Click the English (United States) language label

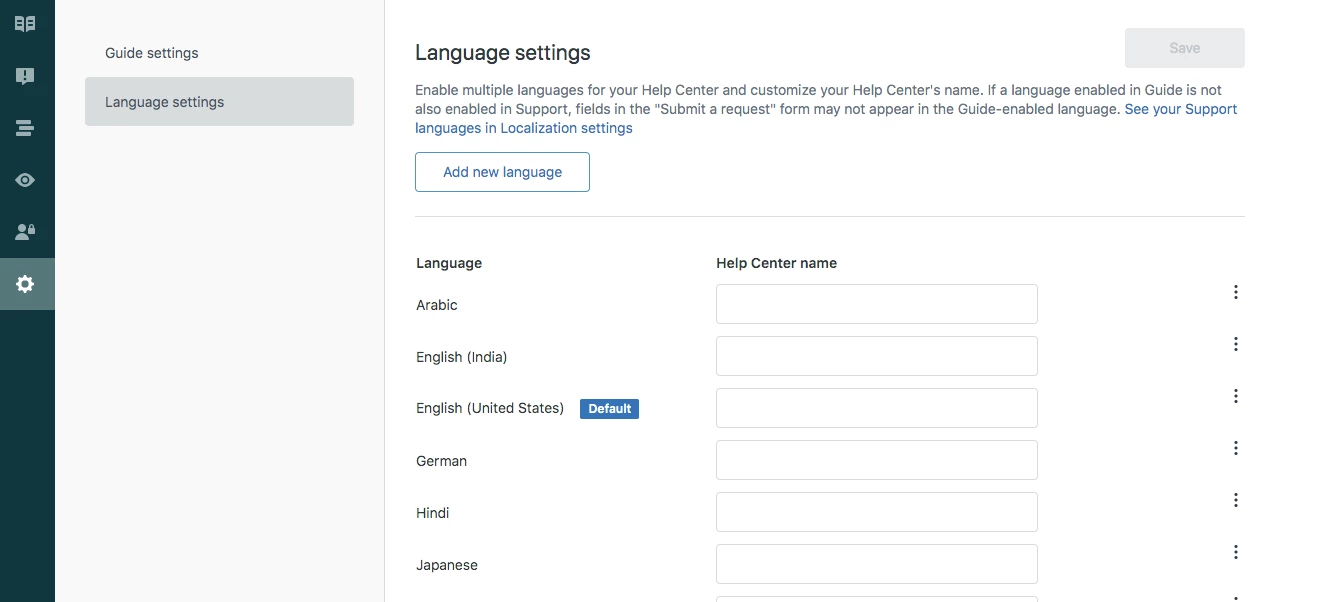coord(490,408)
